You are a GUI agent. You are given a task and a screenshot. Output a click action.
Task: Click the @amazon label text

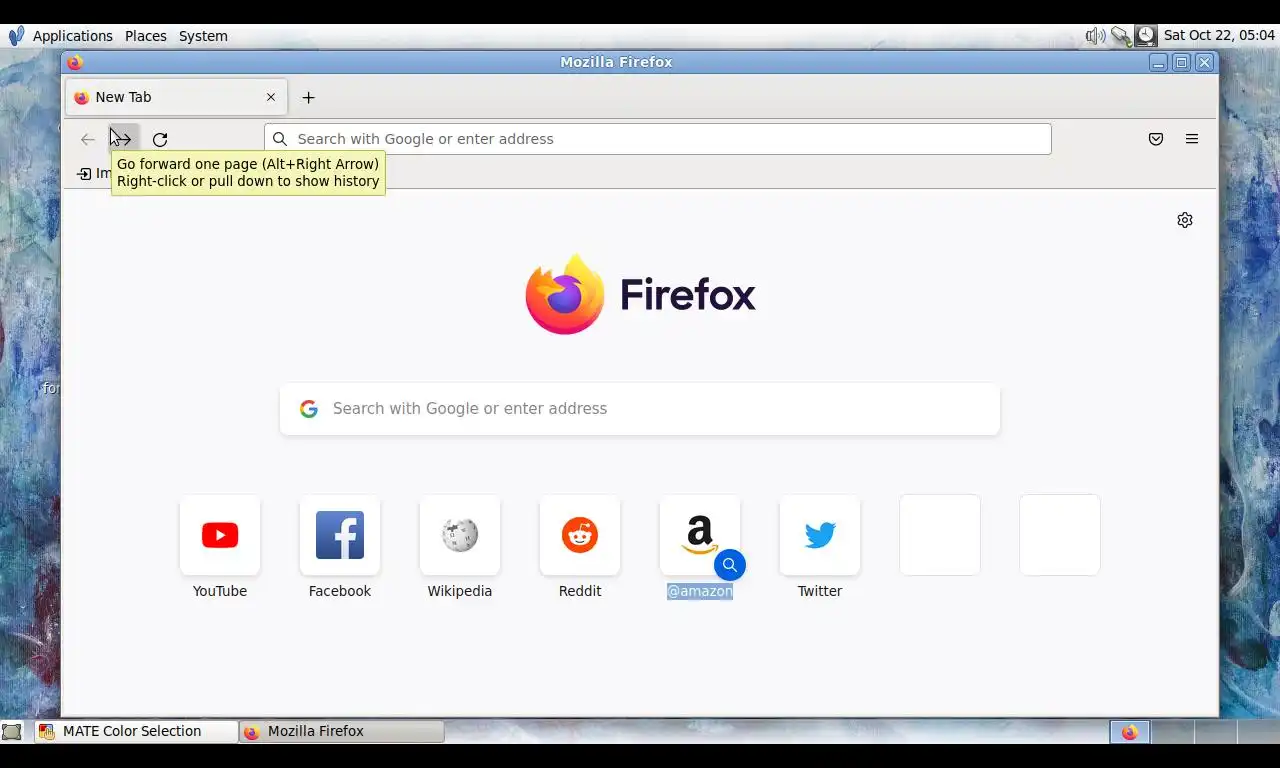[x=700, y=591]
